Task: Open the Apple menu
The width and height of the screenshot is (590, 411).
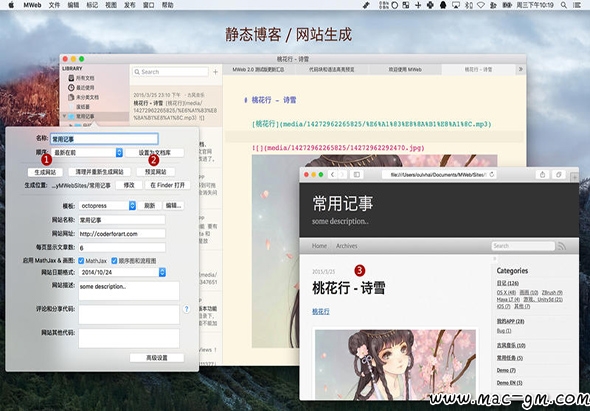Action: pyautogui.click(x=11, y=5)
